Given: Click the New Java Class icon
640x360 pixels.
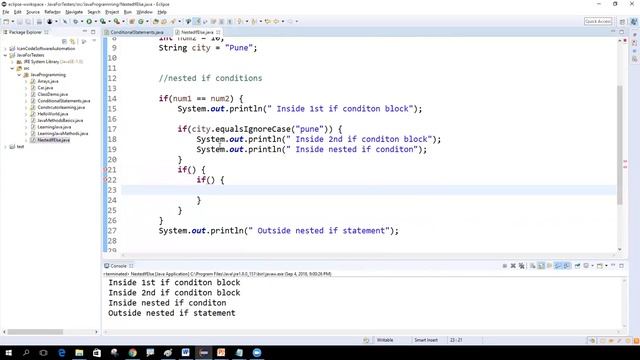Looking at the screenshot, I should click(141, 21).
